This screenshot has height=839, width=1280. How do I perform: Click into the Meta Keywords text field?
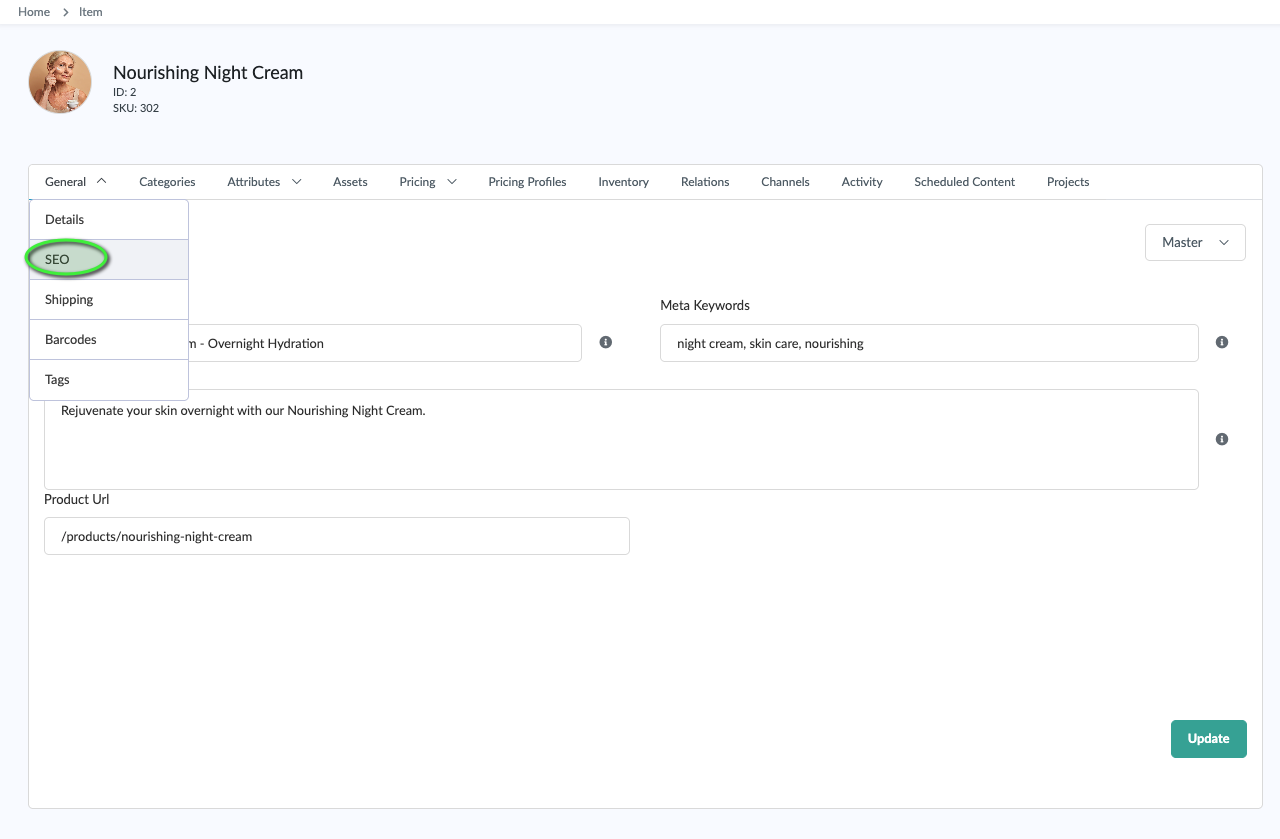point(929,343)
